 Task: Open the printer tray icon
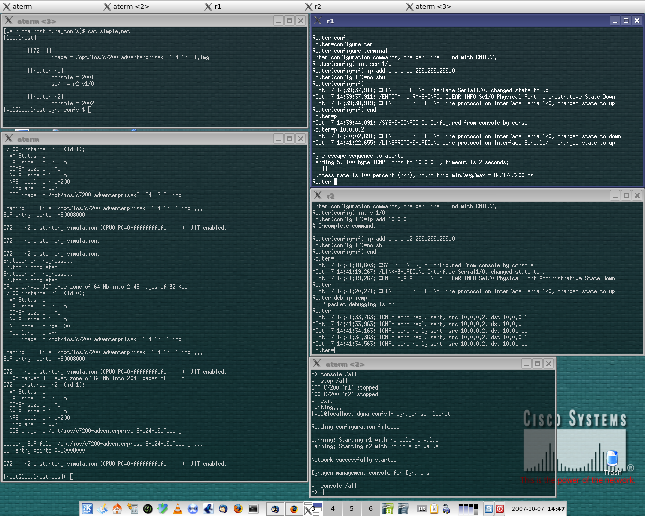click(x=446, y=509)
